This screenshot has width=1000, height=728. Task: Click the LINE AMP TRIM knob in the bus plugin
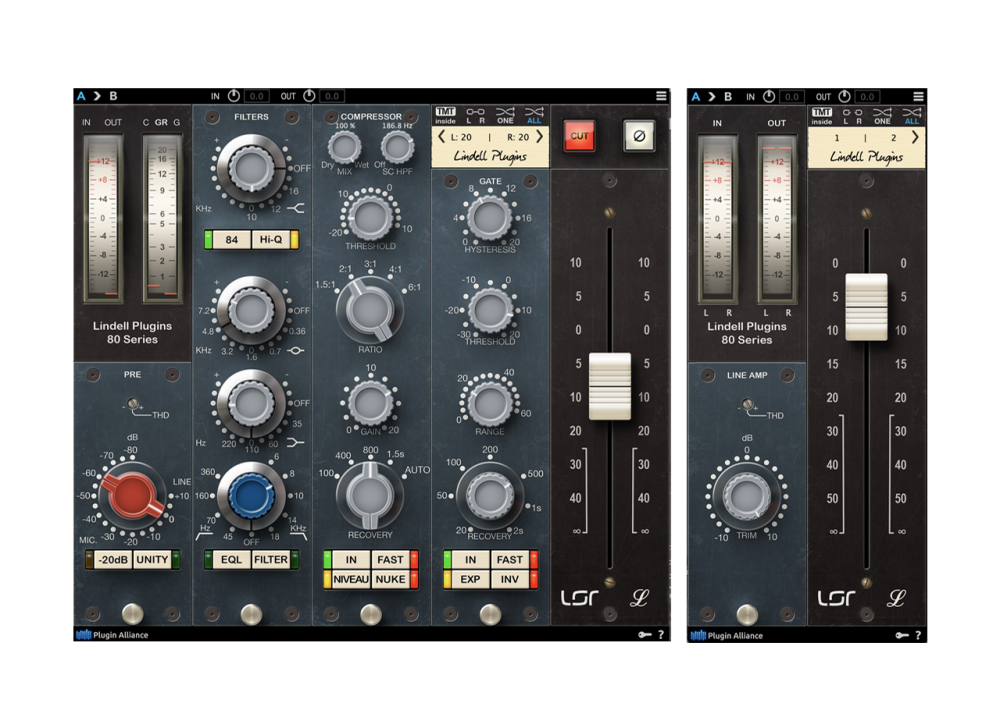click(x=746, y=496)
